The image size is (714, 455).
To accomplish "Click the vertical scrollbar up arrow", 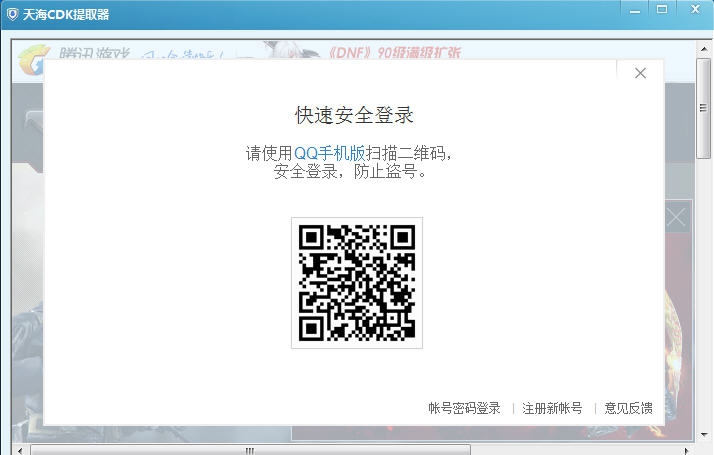I will coord(704,49).
